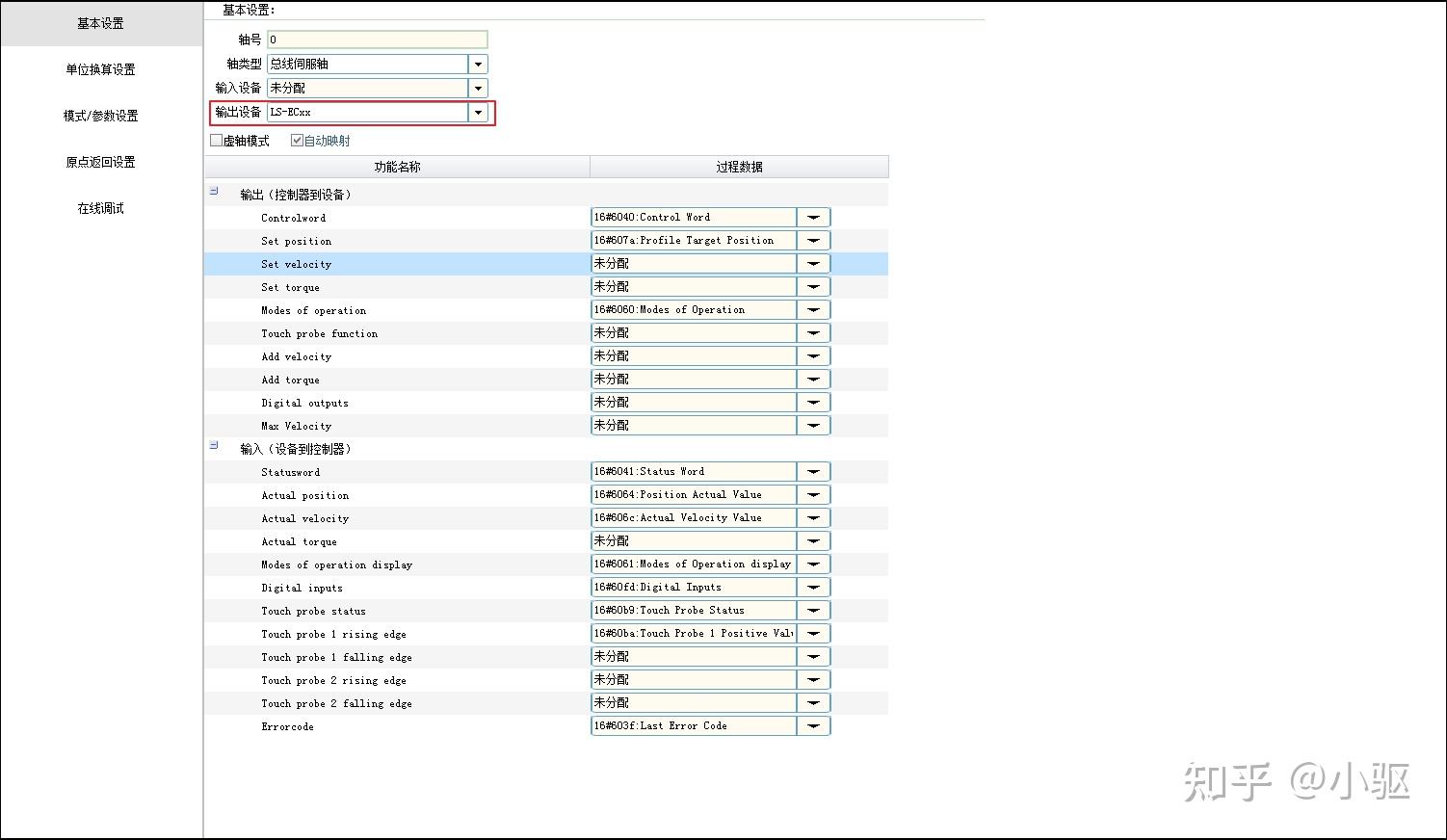Screen dimensions: 1447x840
Task: Open Actual velocity dropdown arrow
Action: click(813, 518)
